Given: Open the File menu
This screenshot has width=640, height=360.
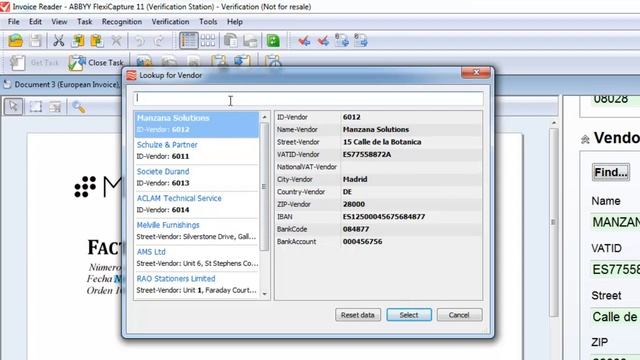Looking at the screenshot, I should tap(13, 22).
